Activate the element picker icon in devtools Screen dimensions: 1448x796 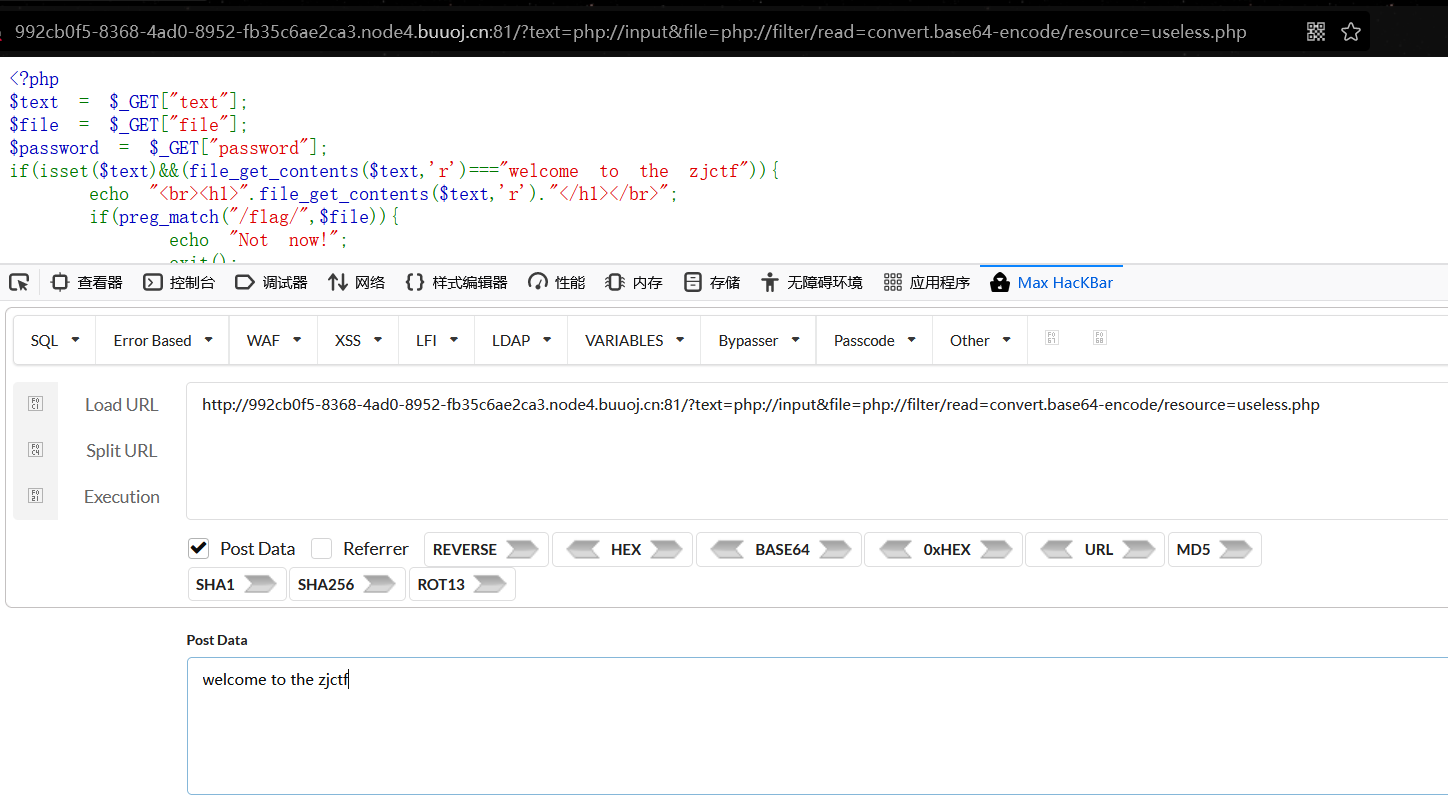[x=19, y=282]
